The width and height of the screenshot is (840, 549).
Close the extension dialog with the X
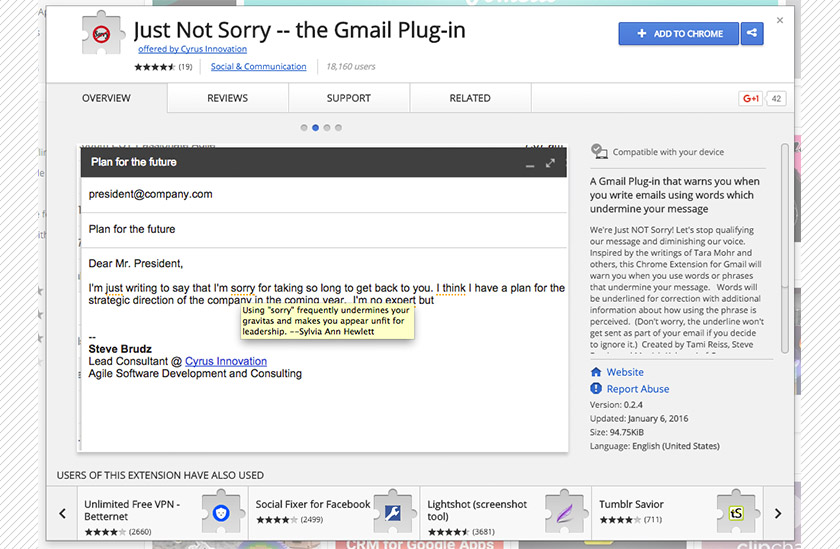point(779,20)
